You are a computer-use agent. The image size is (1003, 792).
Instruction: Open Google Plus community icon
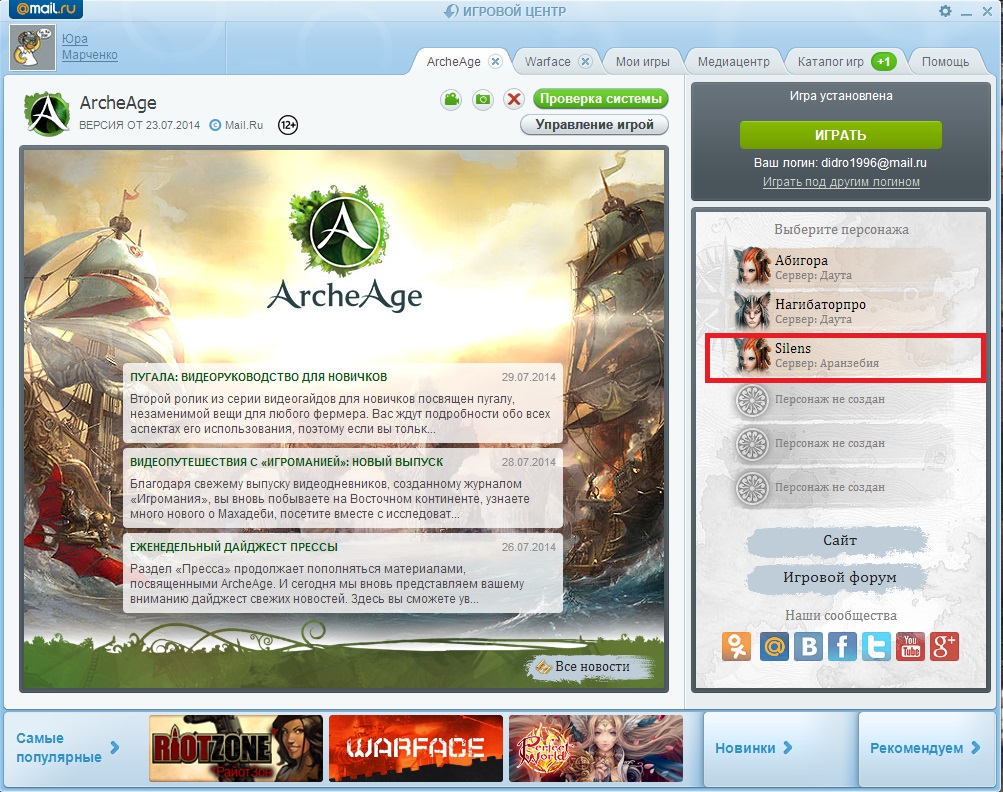coord(944,646)
